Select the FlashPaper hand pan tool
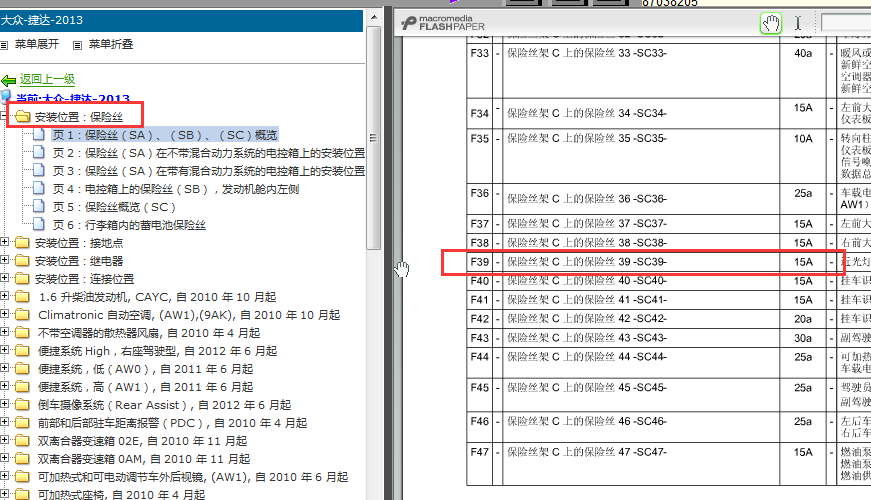The image size is (871, 500). (771, 23)
